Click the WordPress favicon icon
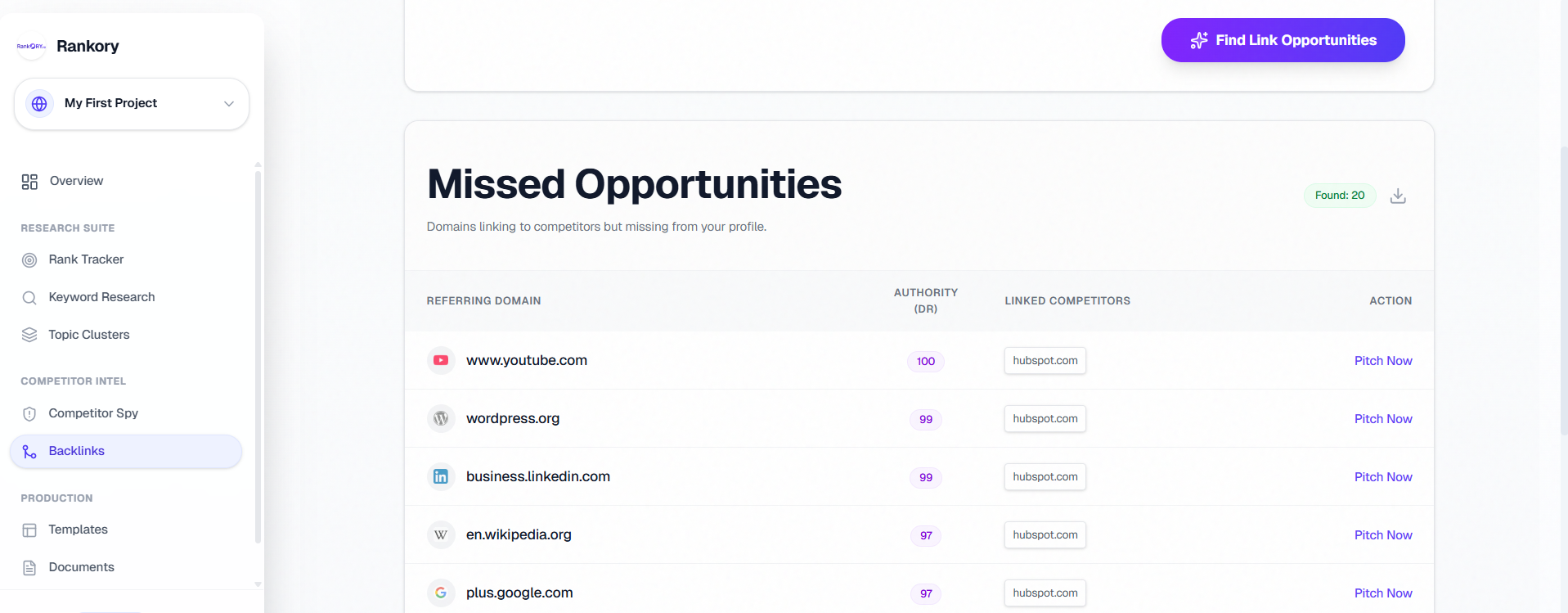The image size is (1568, 613). click(441, 418)
